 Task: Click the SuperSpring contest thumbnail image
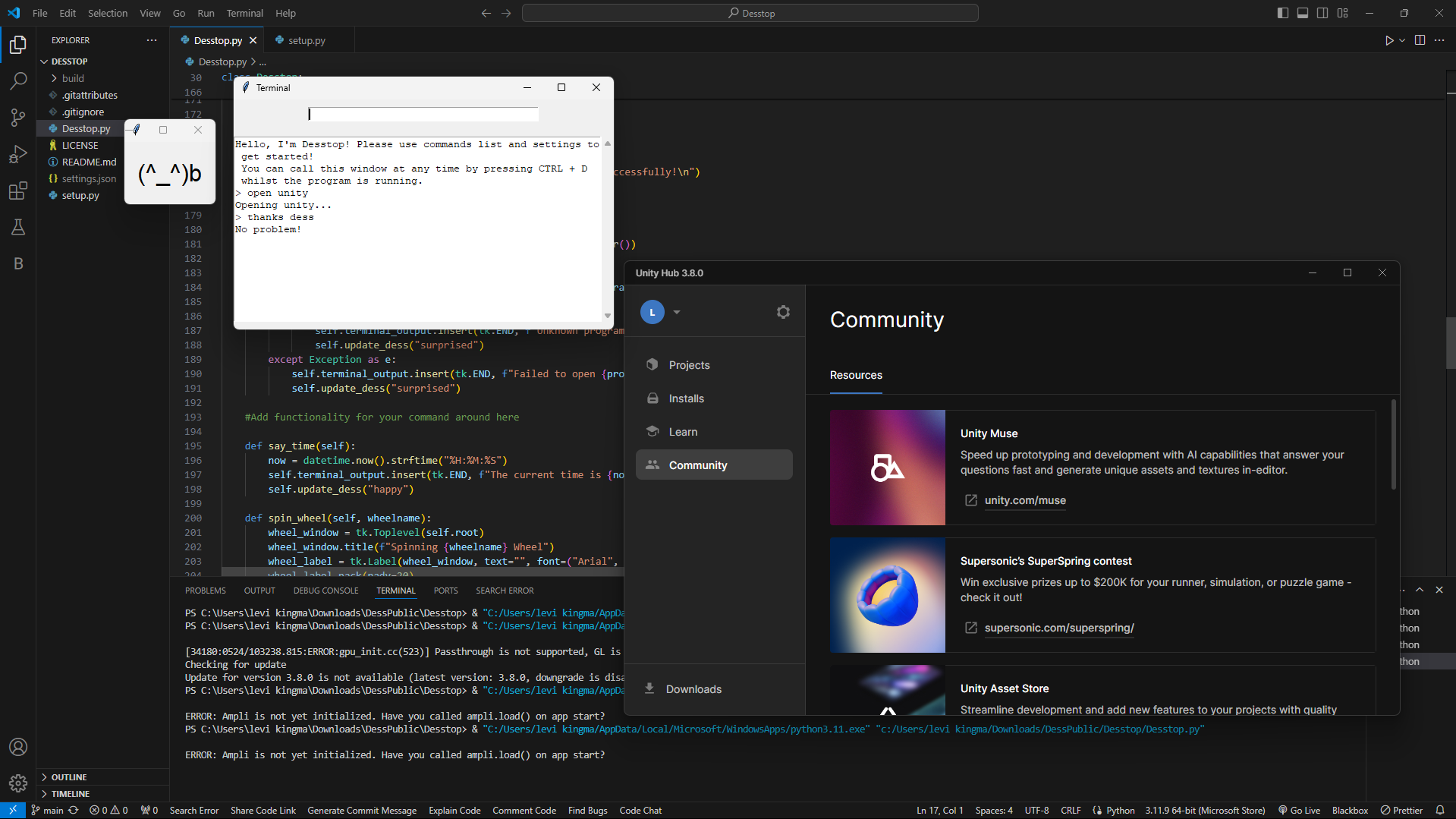tap(887, 595)
